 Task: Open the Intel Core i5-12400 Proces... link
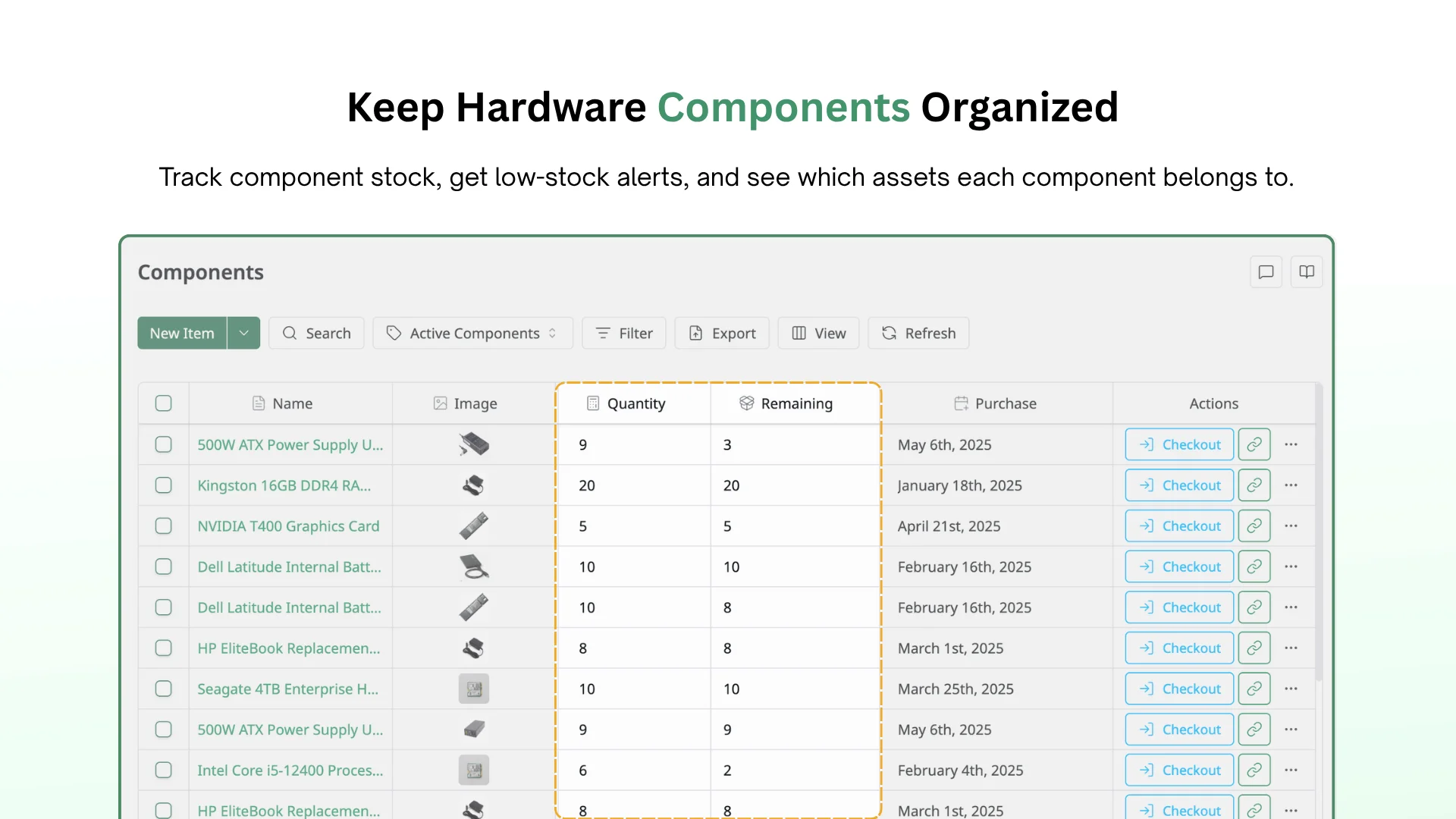point(290,770)
